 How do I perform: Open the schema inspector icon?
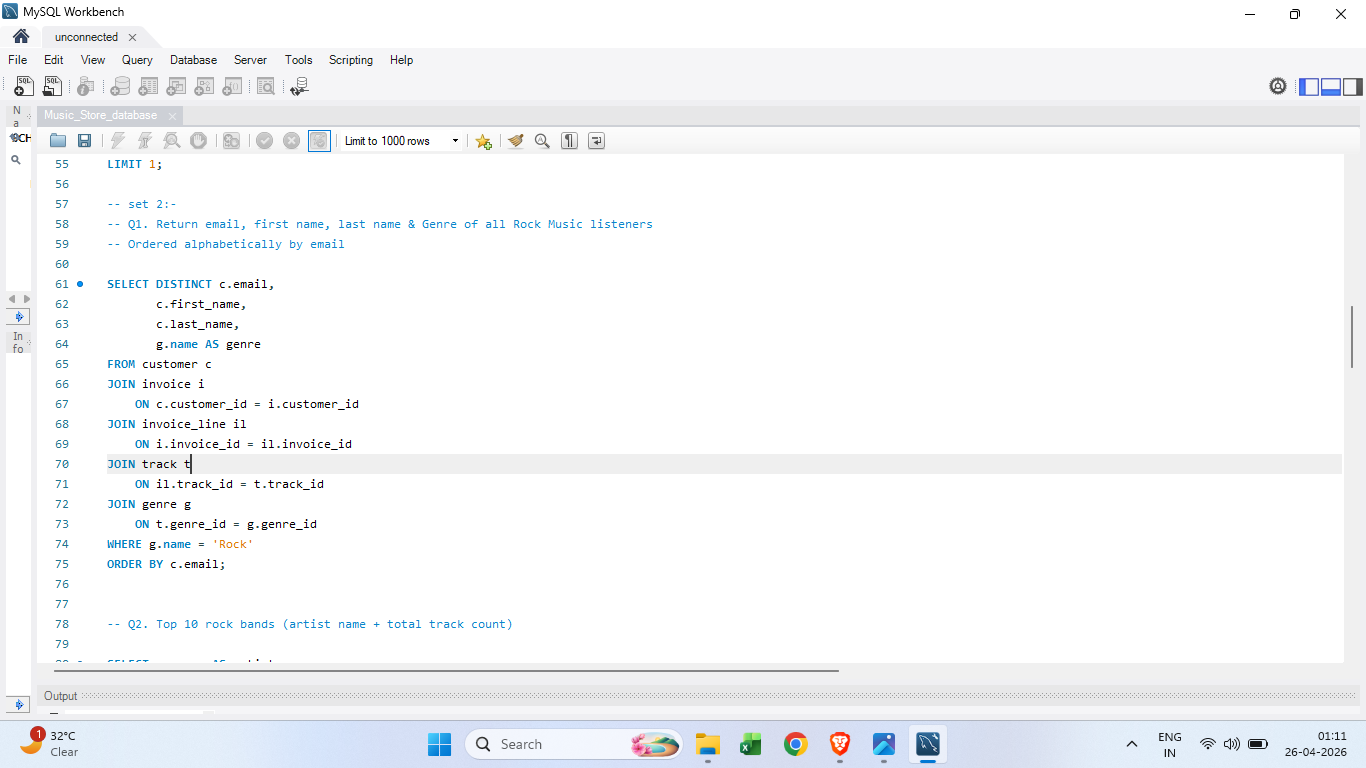pyautogui.click(x=86, y=87)
